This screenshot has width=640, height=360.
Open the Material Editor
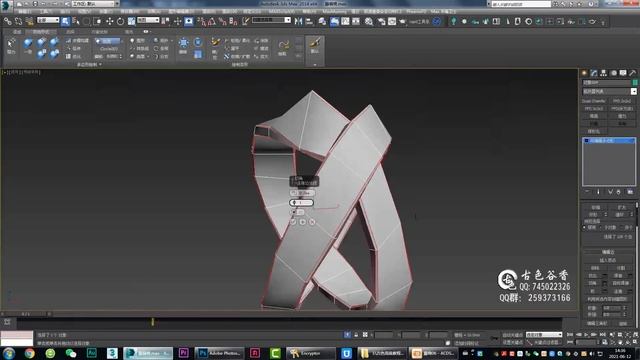pyautogui.click(x=369, y=21)
